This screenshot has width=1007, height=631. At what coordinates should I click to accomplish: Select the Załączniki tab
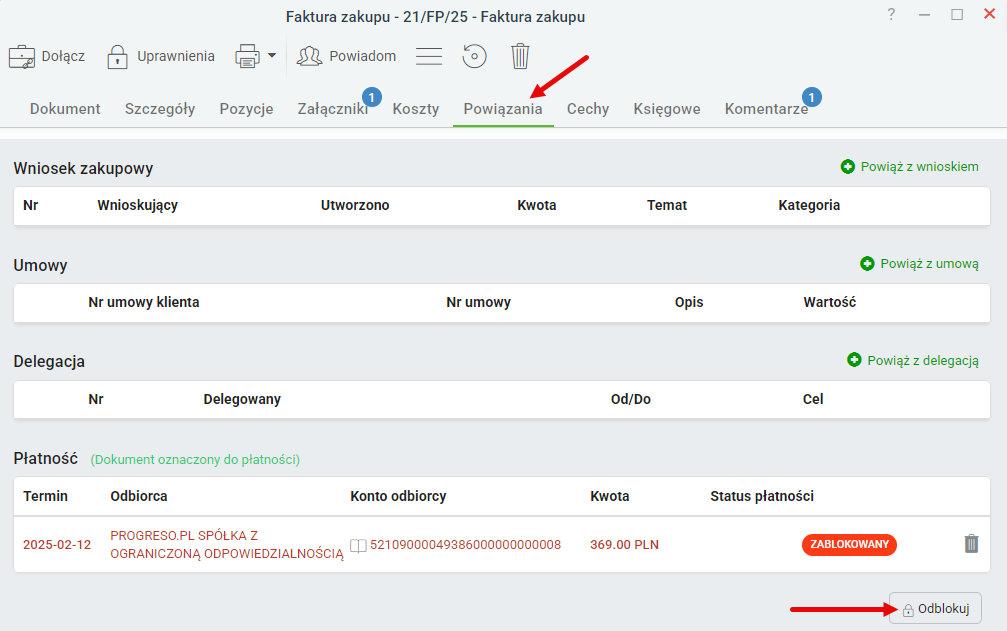coord(333,109)
